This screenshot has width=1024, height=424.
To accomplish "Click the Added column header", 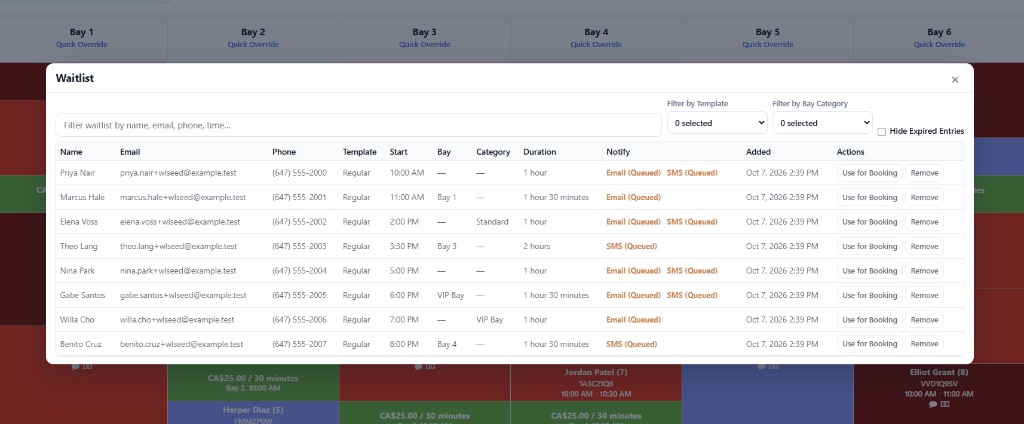I will click(758, 152).
